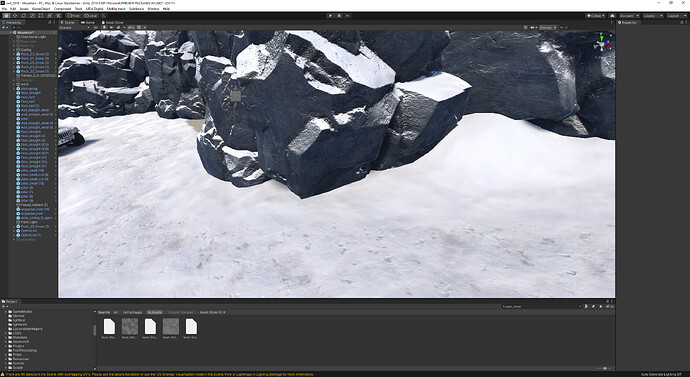Screen dimensions: 690x377
Task: Toggle Pivot handle position button
Action: coord(74,16)
